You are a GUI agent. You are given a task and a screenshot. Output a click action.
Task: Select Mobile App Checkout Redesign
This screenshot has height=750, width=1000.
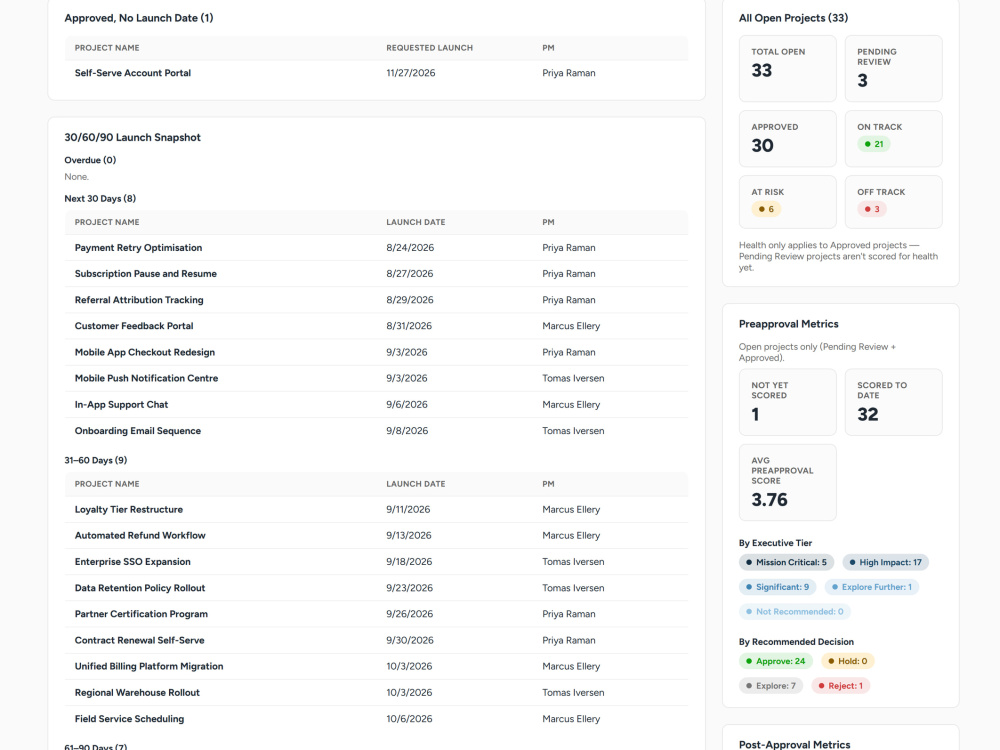(x=145, y=352)
